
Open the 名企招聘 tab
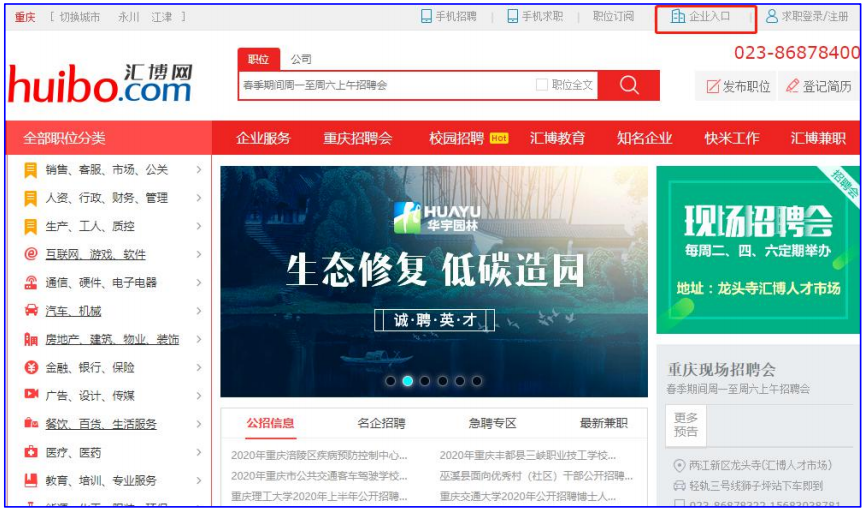[381, 423]
